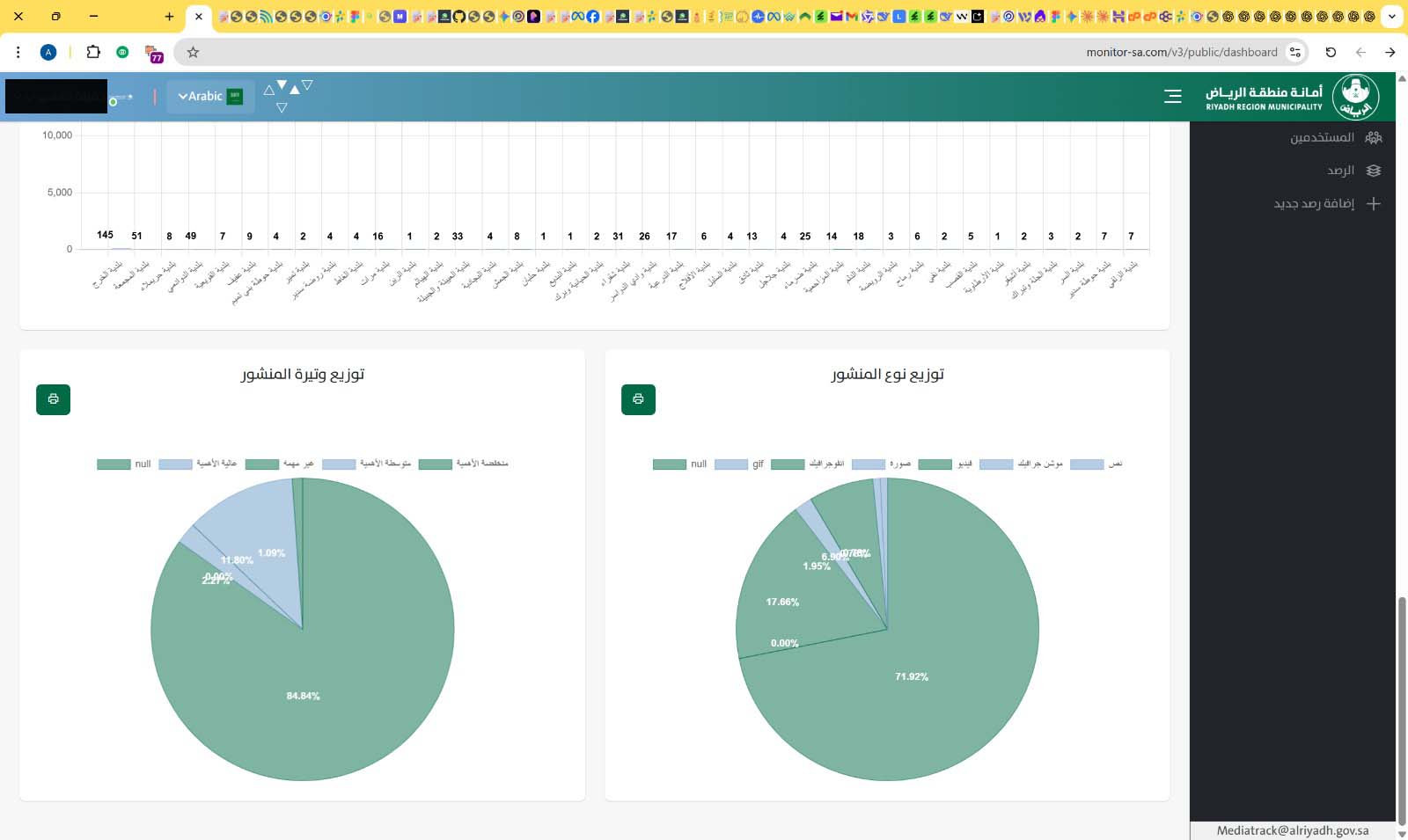Screen dimensions: 1408x840
Task: Print the post tone distribution chart
Action: 53,399
